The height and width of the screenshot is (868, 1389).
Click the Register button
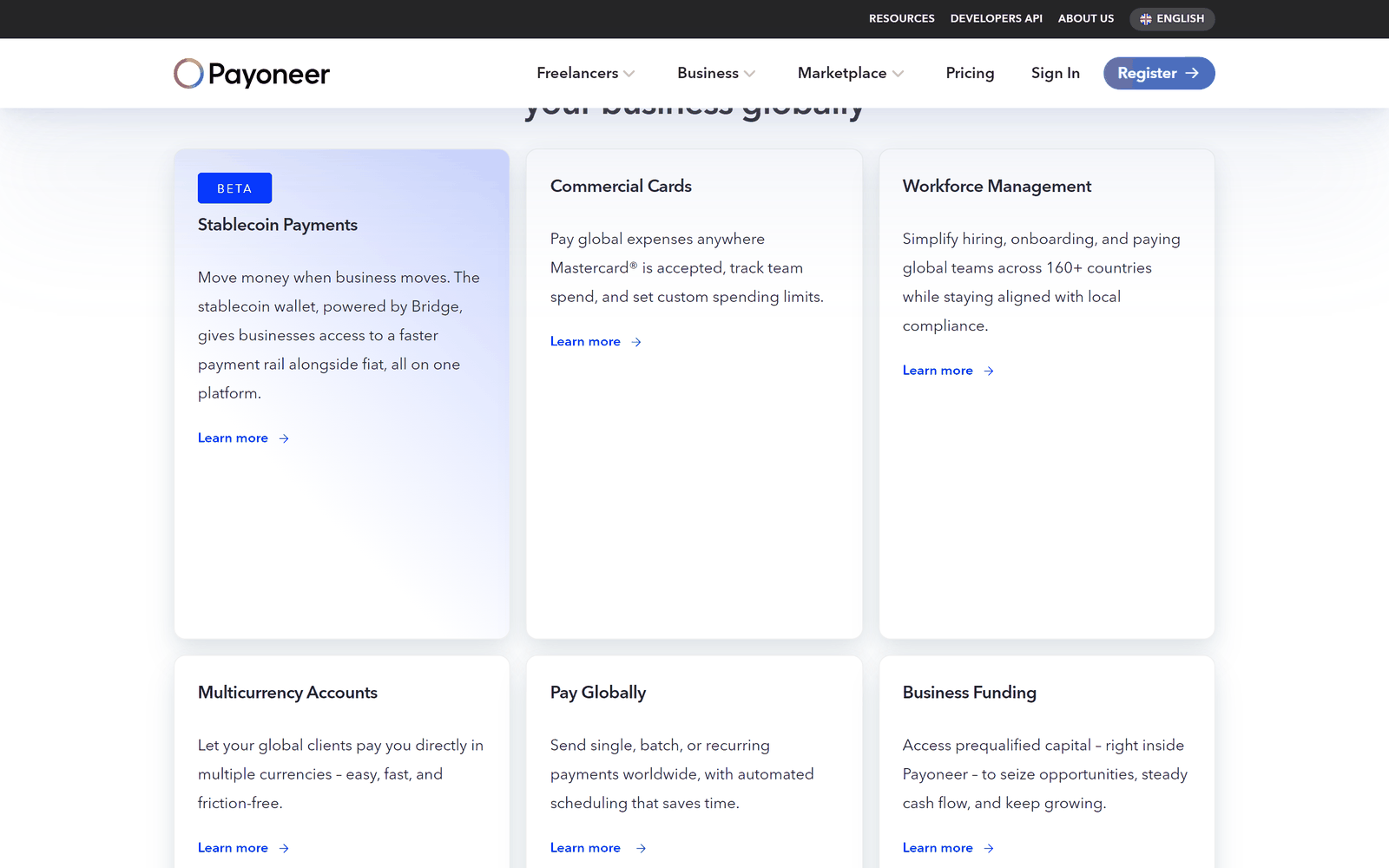1159,74
